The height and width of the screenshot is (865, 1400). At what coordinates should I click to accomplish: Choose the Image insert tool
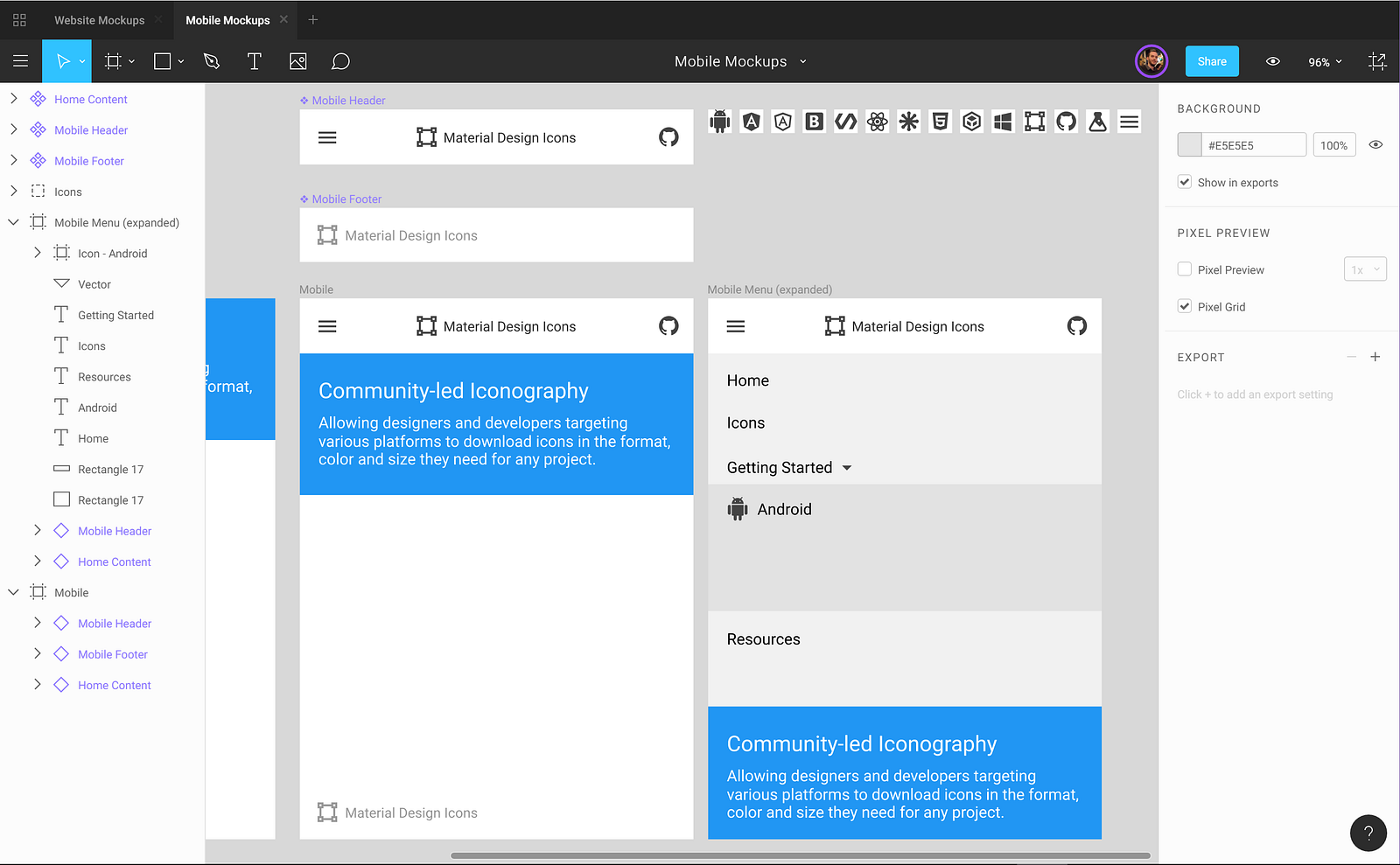point(297,61)
